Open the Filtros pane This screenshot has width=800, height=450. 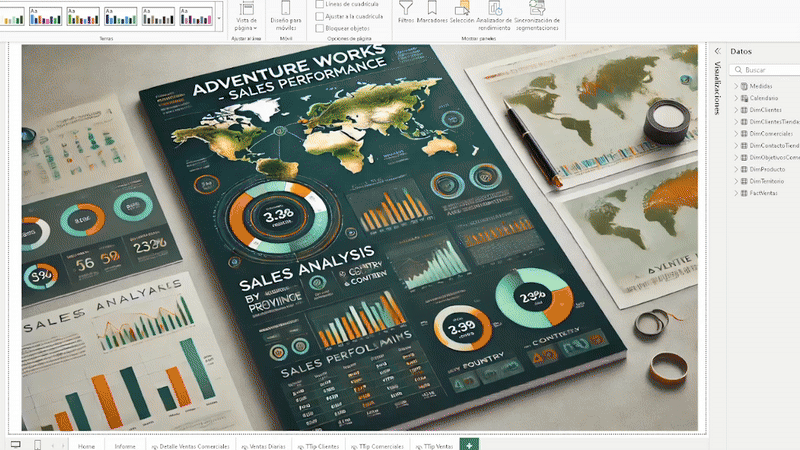click(406, 12)
